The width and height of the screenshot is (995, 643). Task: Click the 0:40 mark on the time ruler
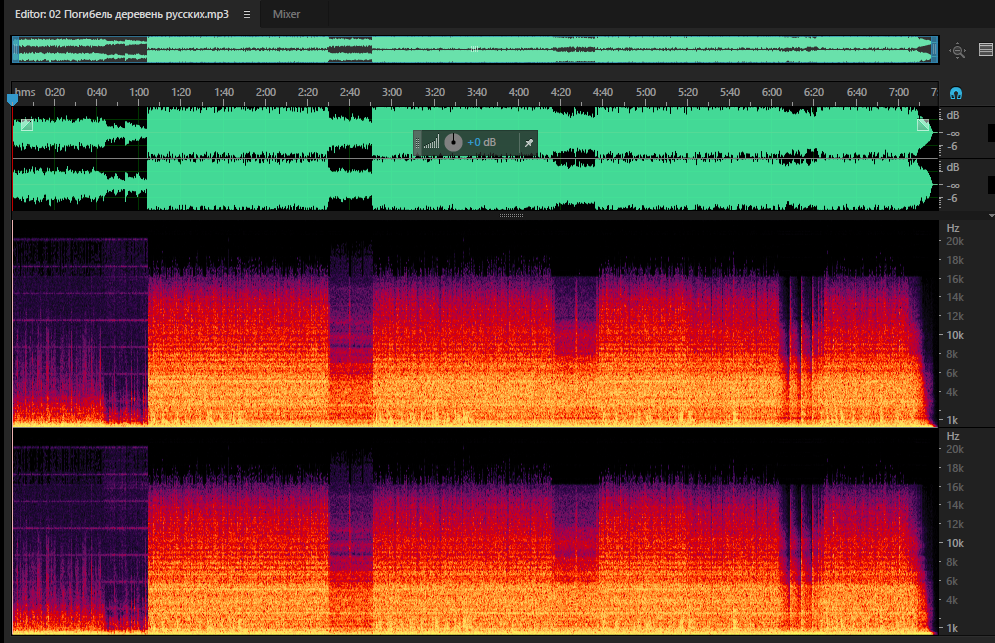tap(96, 92)
